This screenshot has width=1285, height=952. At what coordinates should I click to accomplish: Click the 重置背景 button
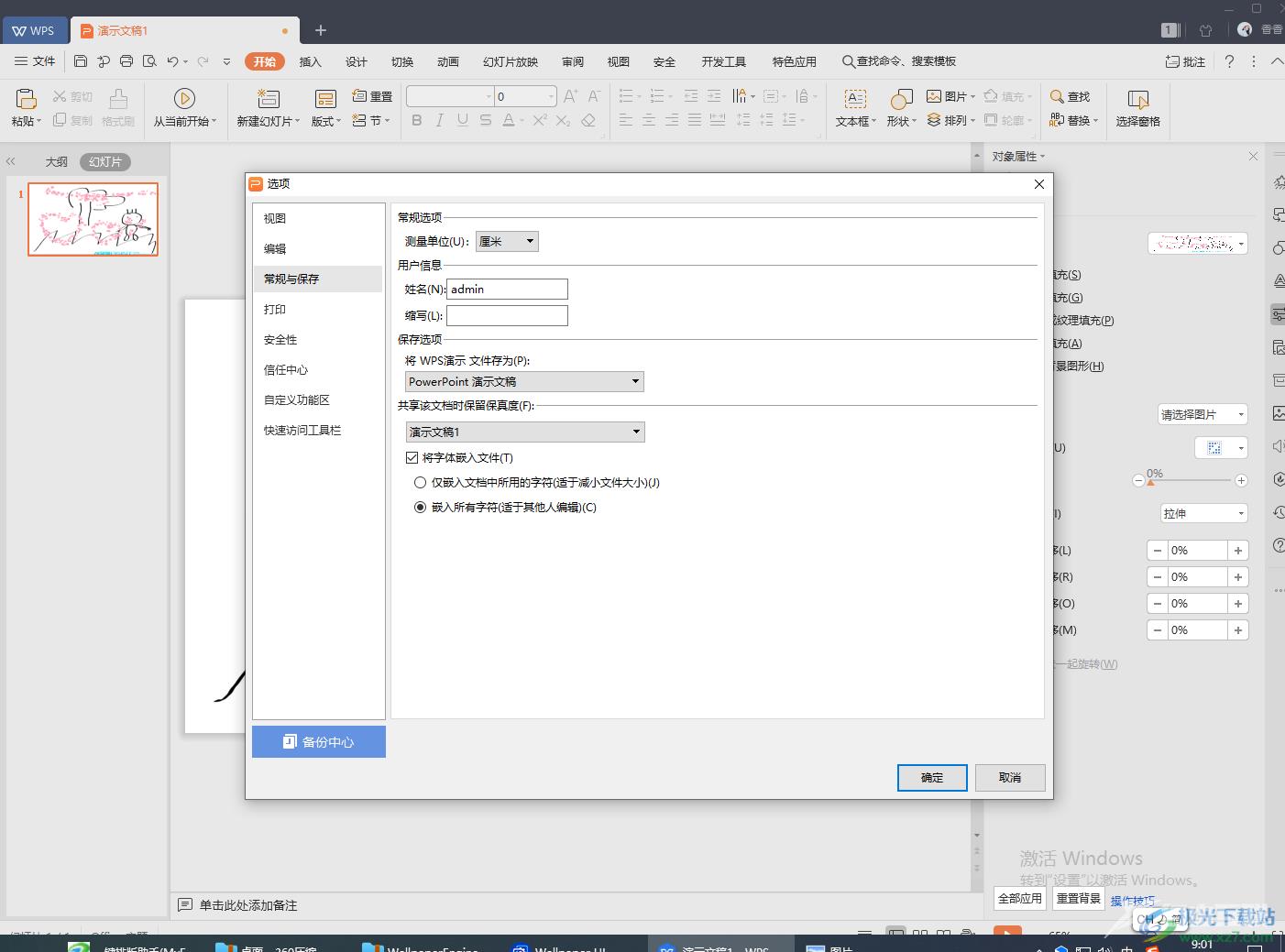pos(1079,898)
